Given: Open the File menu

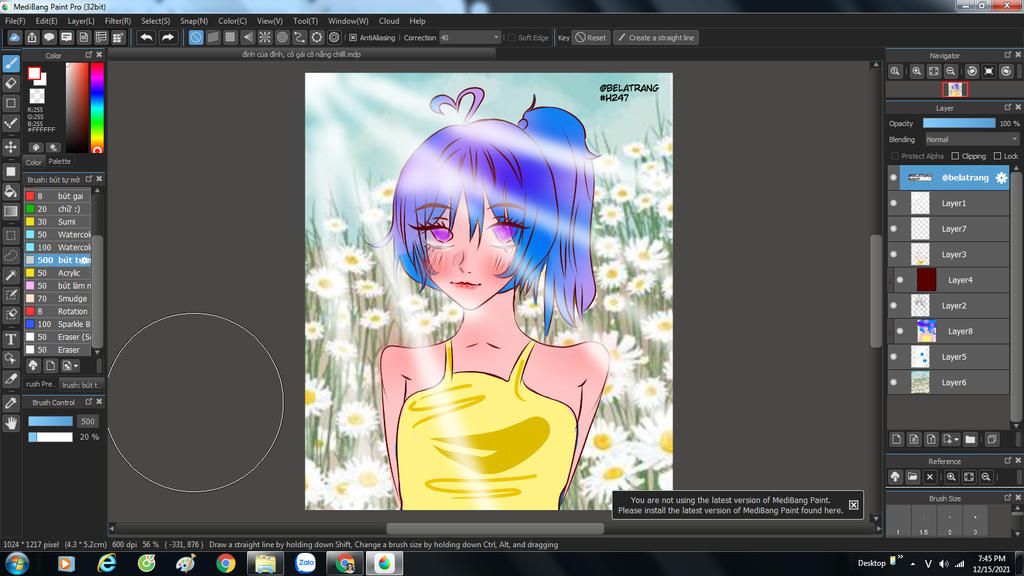Looking at the screenshot, I should coord(15,21).
